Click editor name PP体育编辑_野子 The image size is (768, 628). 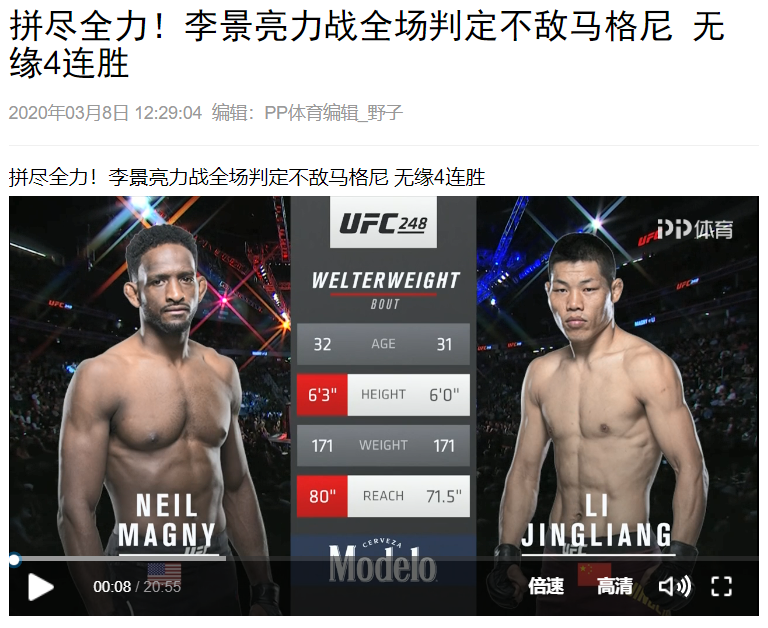pyautogui.click(x=333, y=113)
